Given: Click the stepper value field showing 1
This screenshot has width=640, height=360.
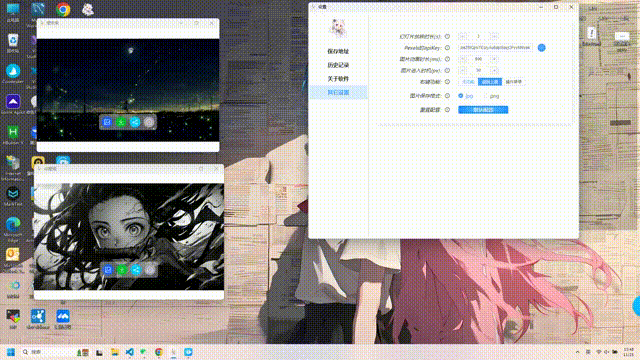Looking at the screenshot, I should point(478,36).
